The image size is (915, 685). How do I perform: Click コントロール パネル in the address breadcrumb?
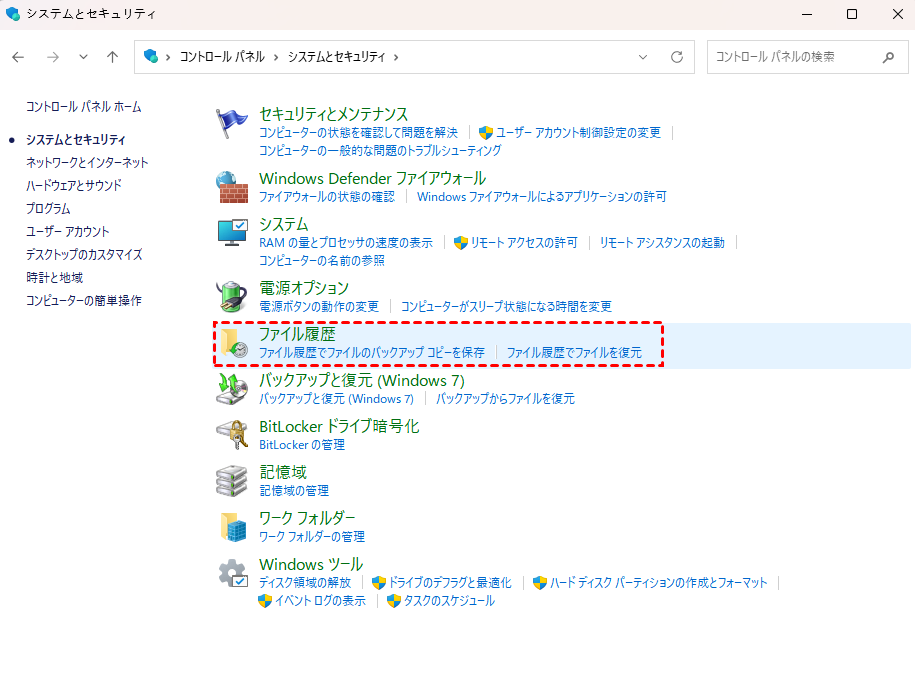[222, 57]
